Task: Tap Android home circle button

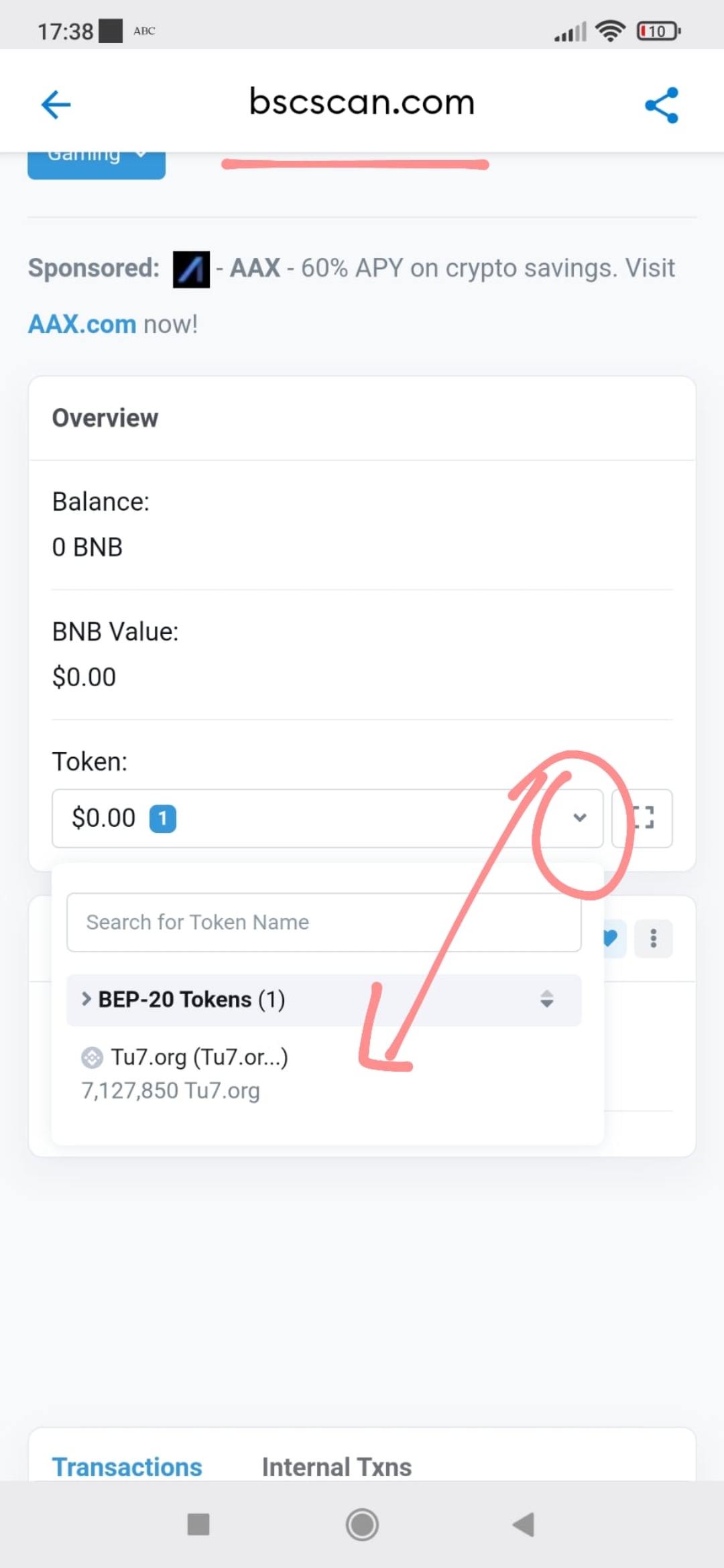Action: pyautogui.click(x=362, y=1524)
